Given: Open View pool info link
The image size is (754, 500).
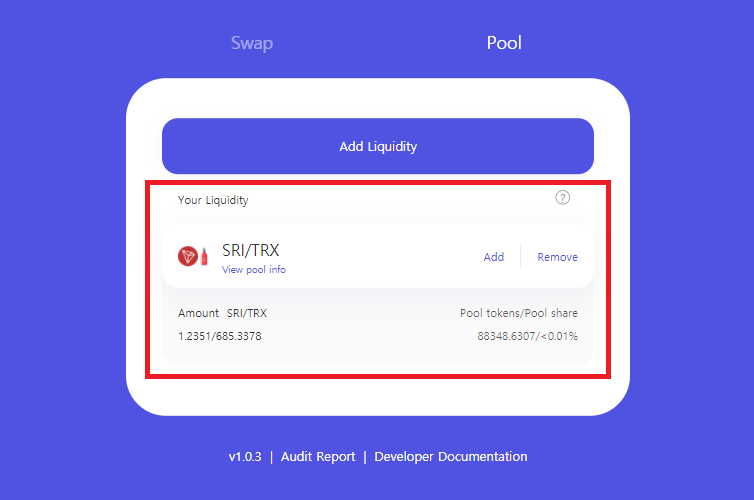Looking at the screenshot, I should coord(254,270).
